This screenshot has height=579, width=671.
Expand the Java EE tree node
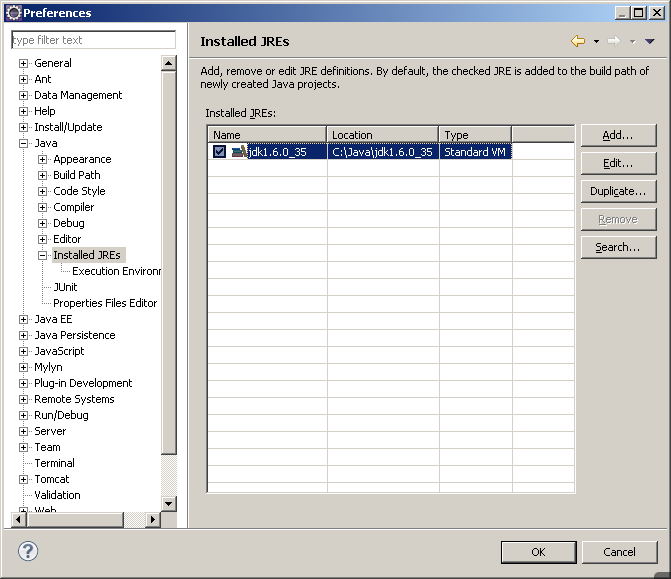[24, 319]
